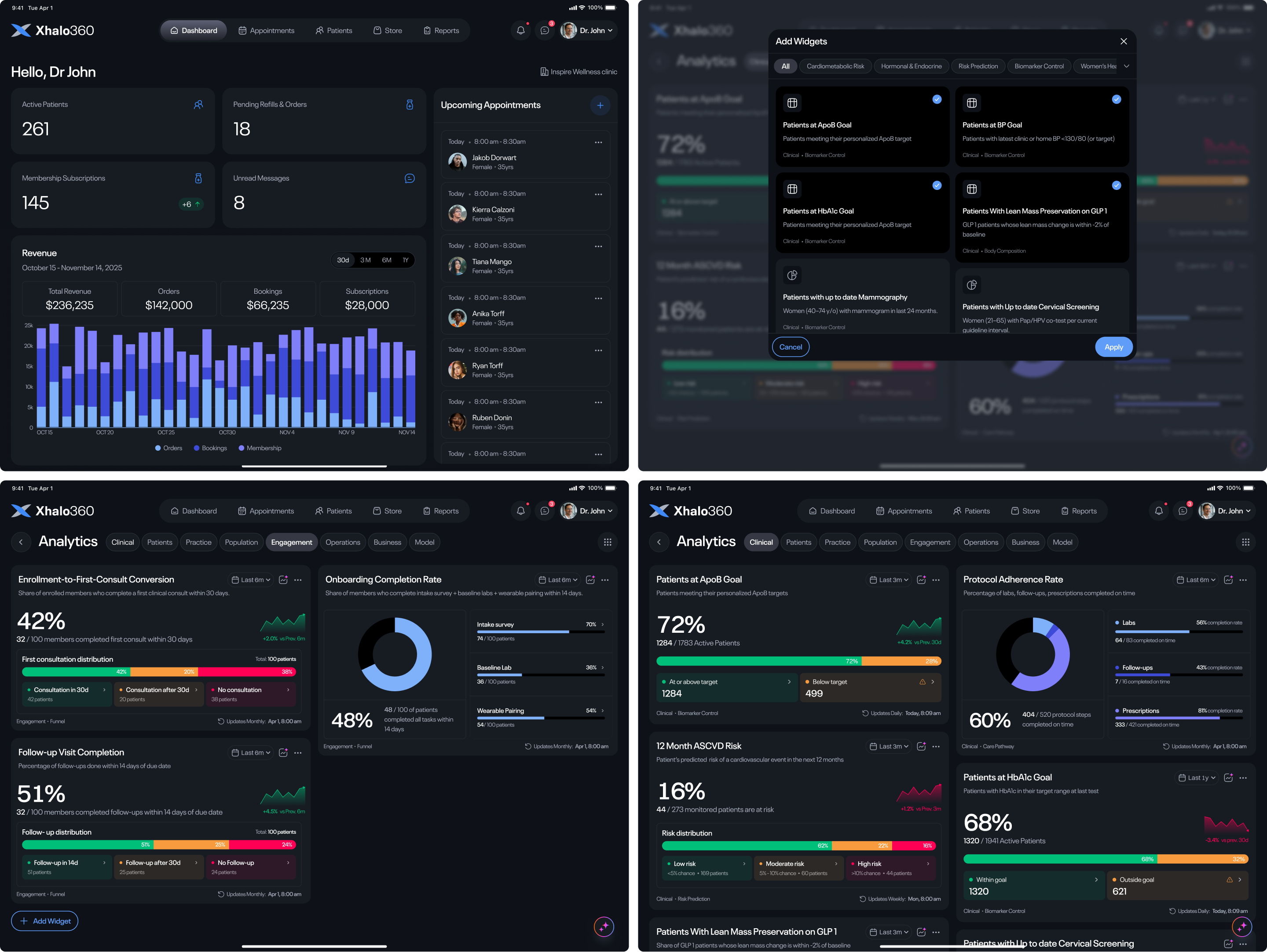The width and height of the screenshot is (1267, 952).
Task: Go back using arrow on Clinical analytics screen
Action: point(659,542)
